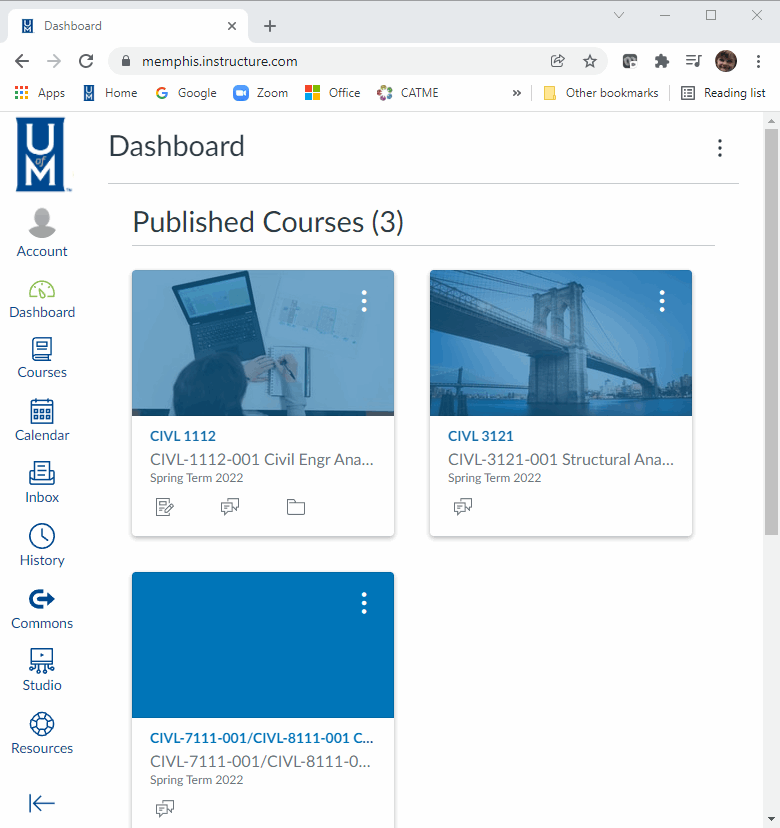780x828 pixels.
Task: Open CIVL 1112 Assignments icon
Action: 165,507
